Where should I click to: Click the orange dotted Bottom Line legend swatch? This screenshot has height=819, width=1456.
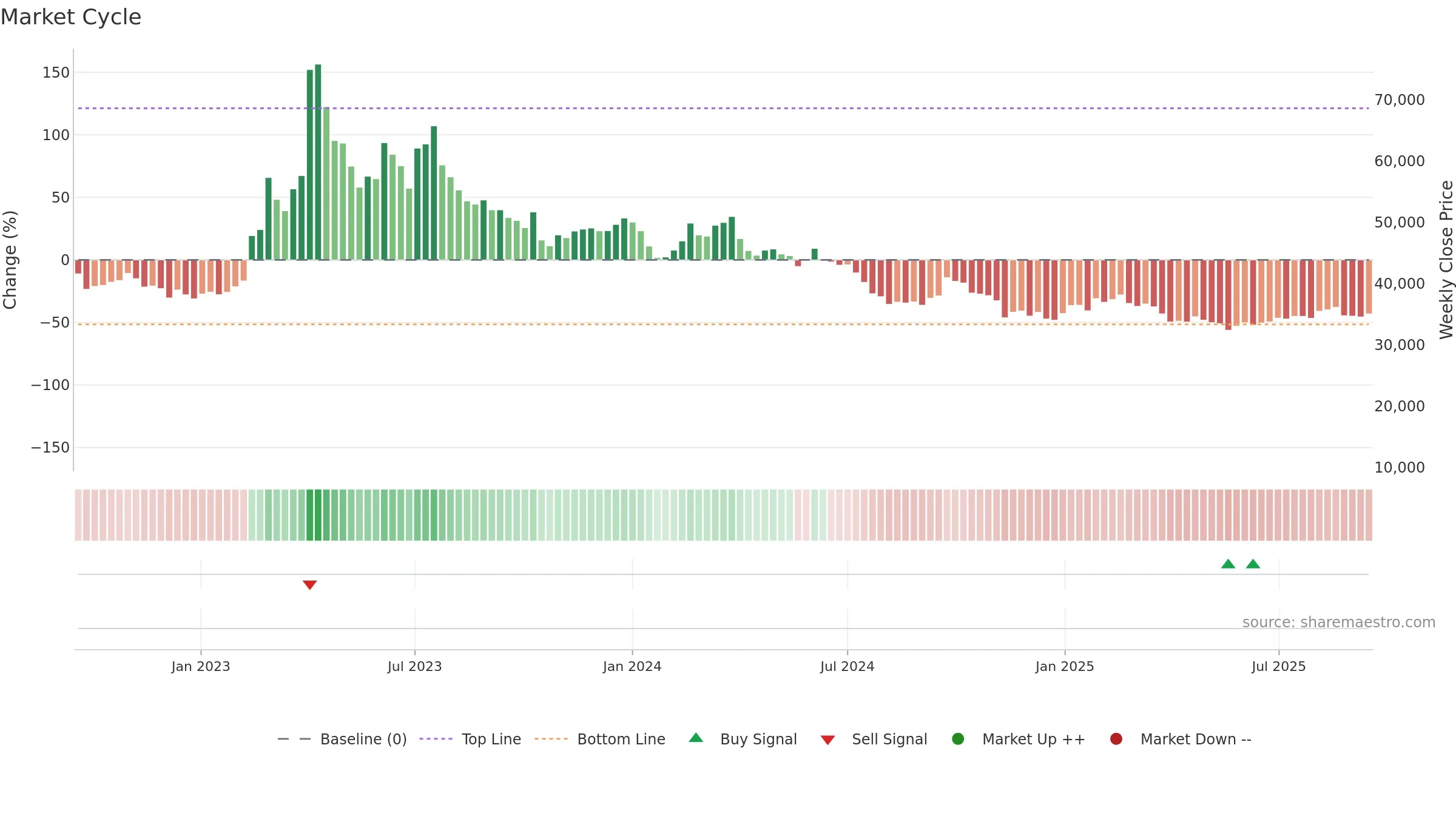551,739
